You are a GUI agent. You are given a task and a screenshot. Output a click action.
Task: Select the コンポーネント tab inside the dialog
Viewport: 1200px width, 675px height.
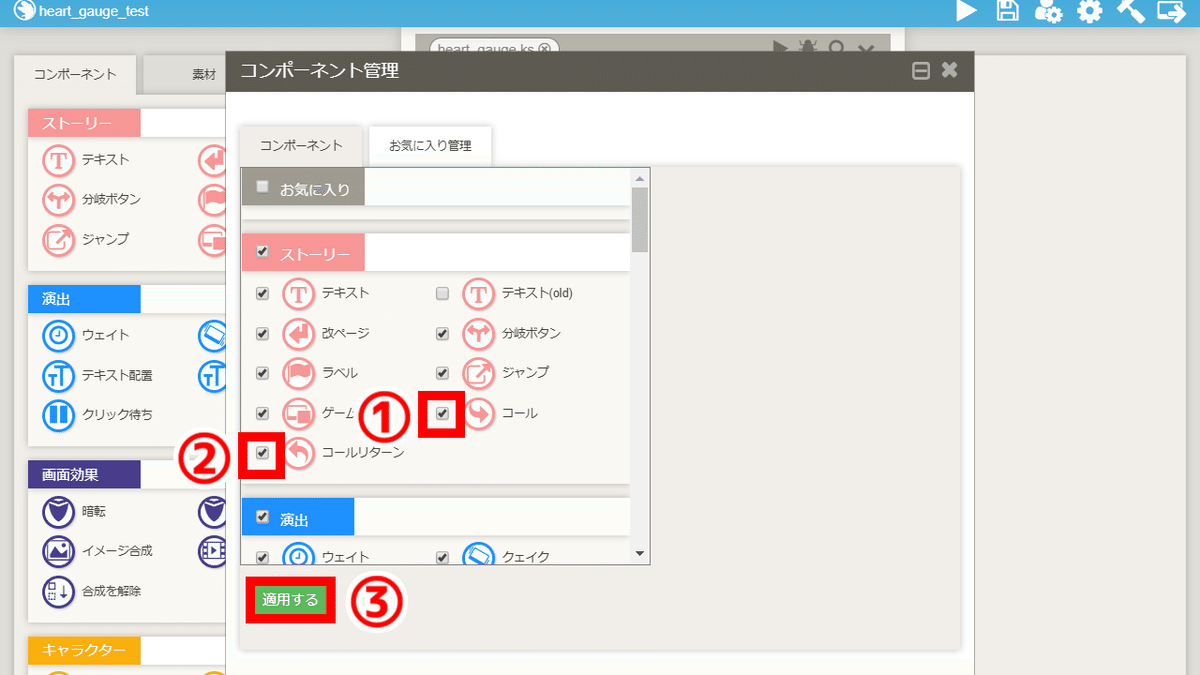(x=301, y=146)
